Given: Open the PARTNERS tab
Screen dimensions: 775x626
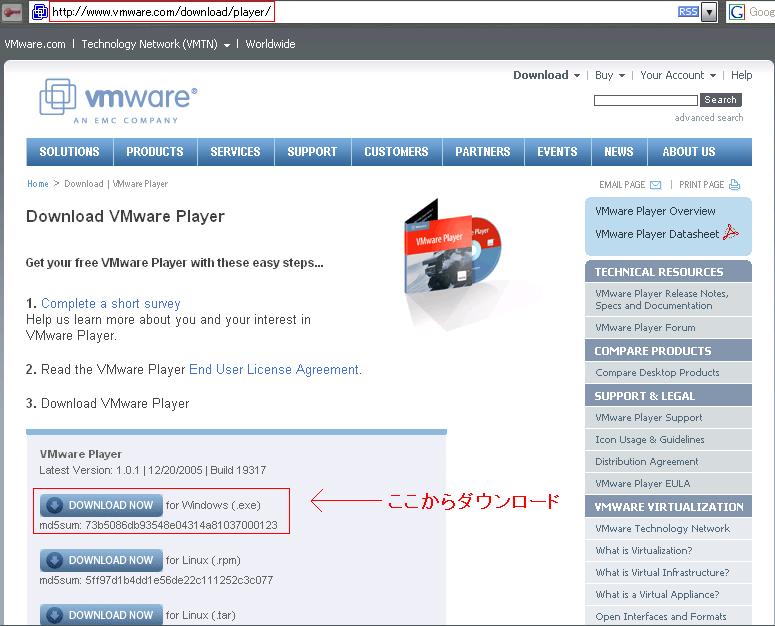Looking at the screenshot, I should click(483, 152).
